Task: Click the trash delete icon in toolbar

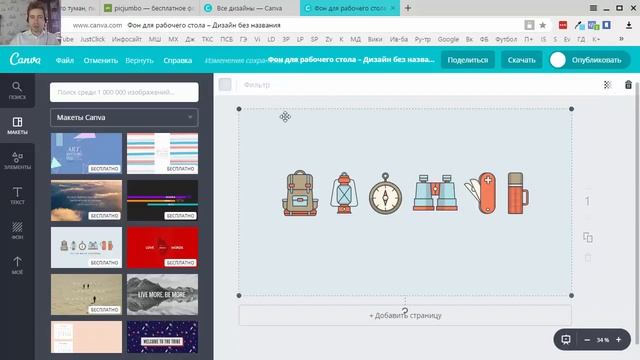Action: pos(628,84)
